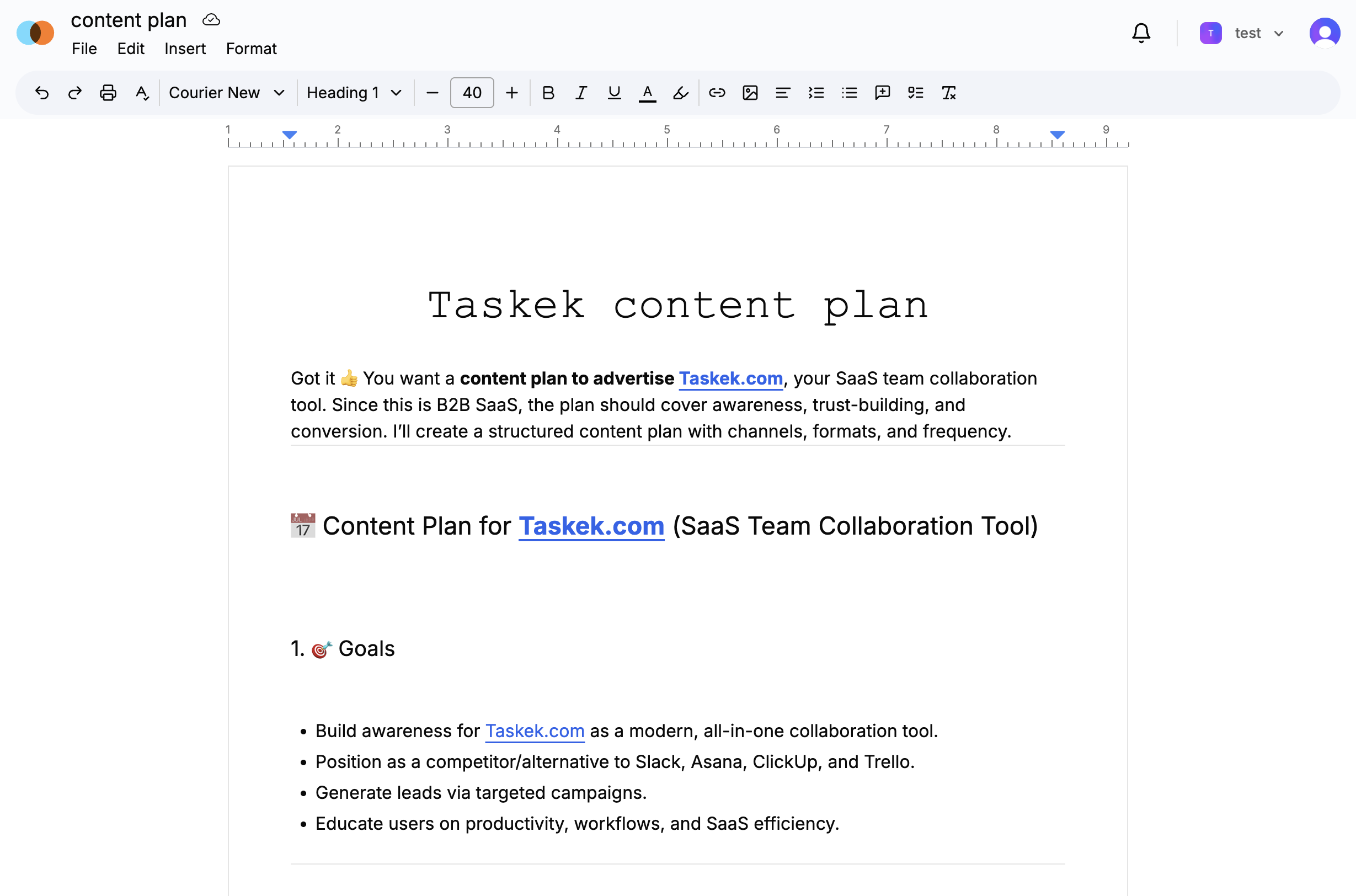
Task: Open the Insert menu
Action: 185,49
